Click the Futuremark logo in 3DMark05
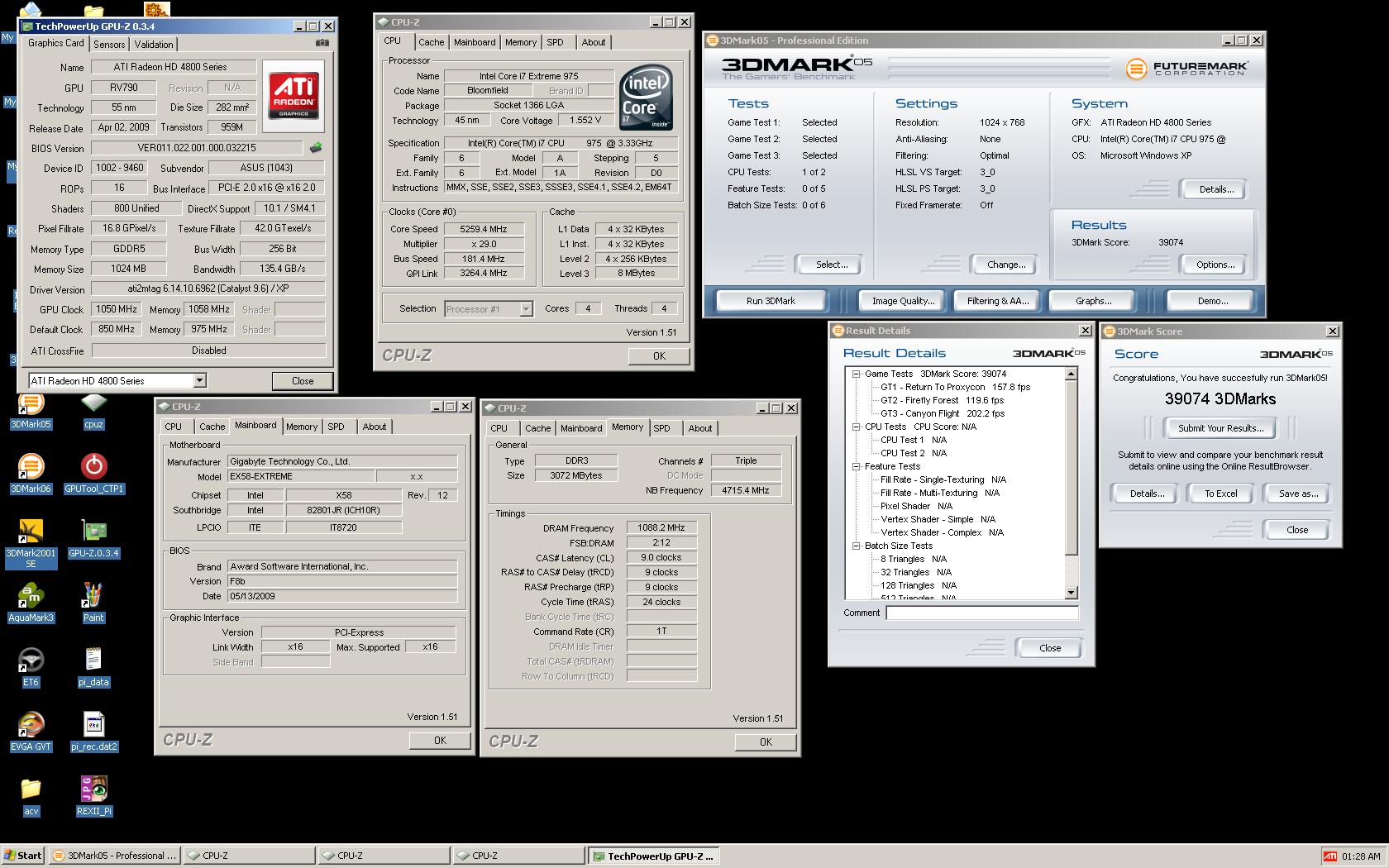This screenshot has width=1389, height=868. pos(1186,68)
